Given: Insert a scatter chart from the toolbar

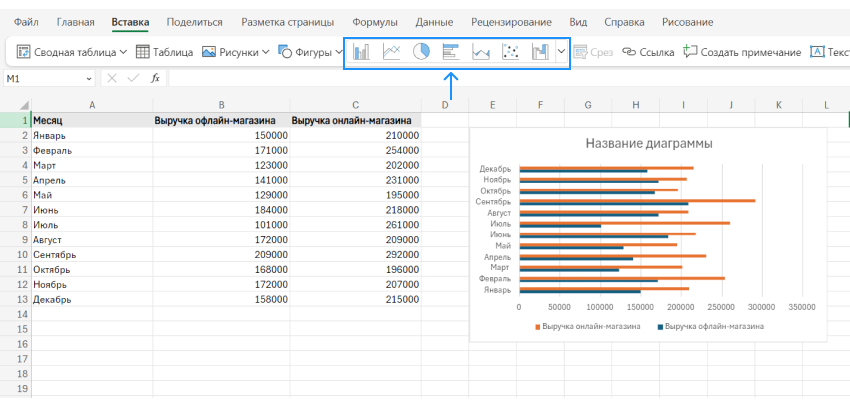Looking at the screenshot, I should point(511,52).
